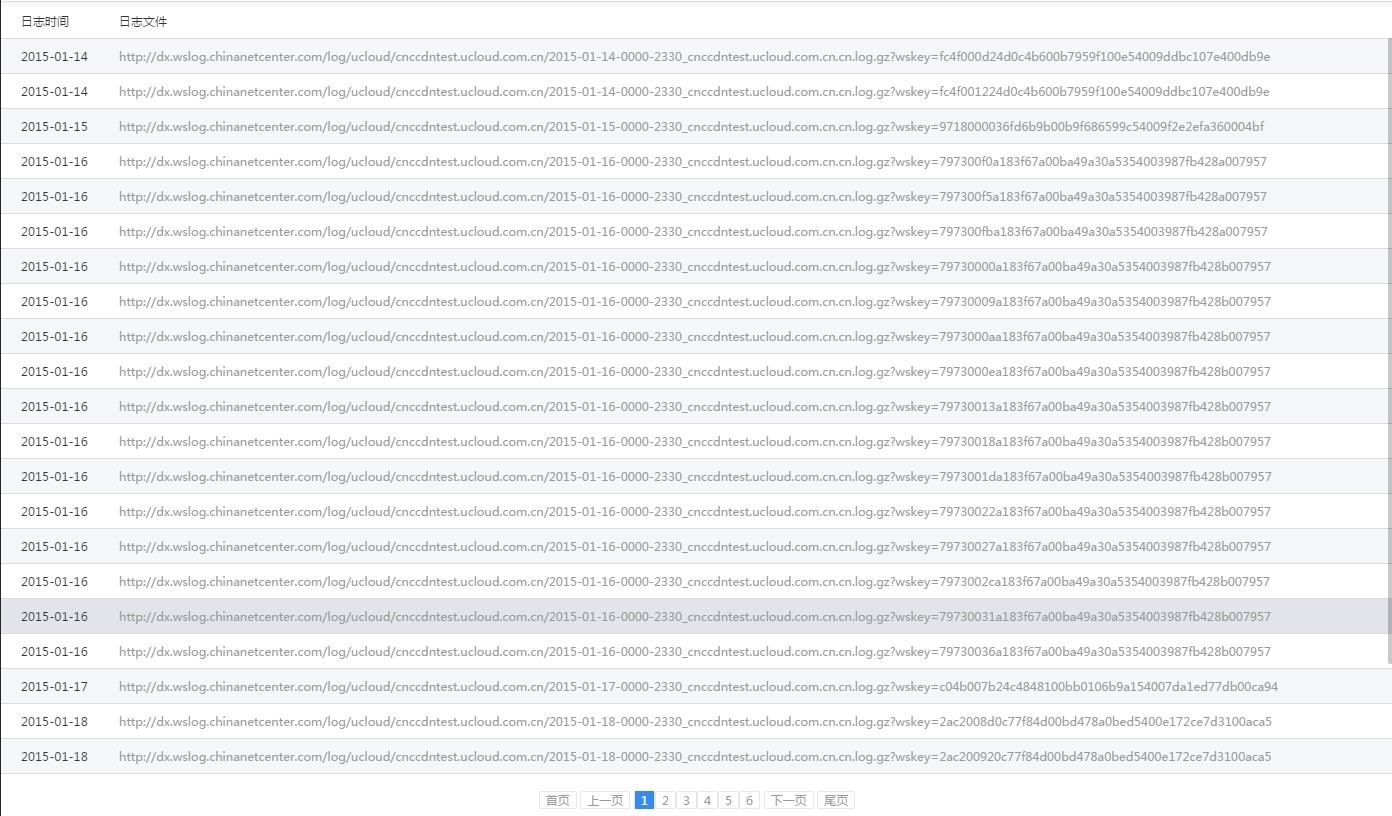Image resolution: width=1392 pixels, height=816 pixels.
Task: Open log link with wskey starting 7973000ea
Action: 695,372
